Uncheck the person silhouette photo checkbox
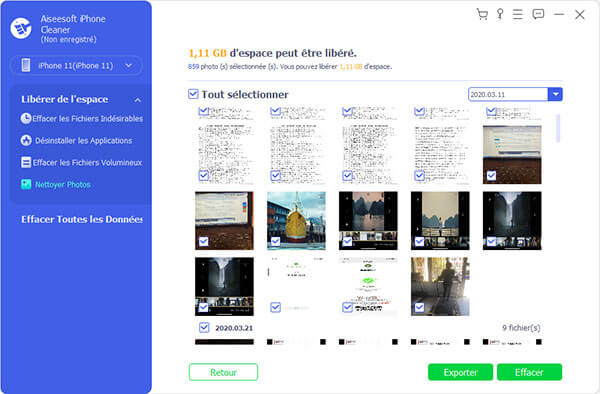The width and height of the screenshot is (600, 394). [419, 307]
